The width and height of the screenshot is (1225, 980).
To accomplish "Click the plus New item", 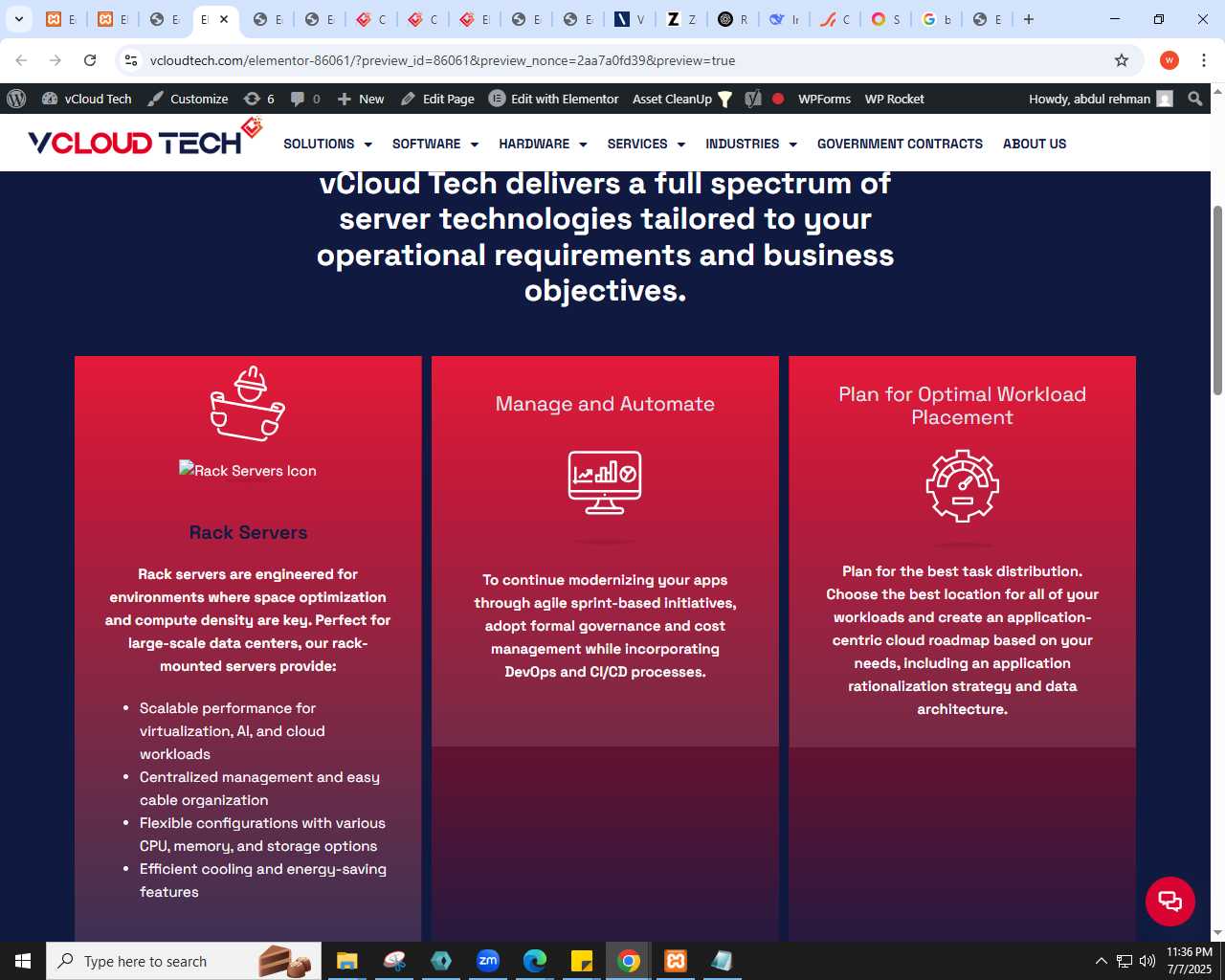I will pos(360,99).
